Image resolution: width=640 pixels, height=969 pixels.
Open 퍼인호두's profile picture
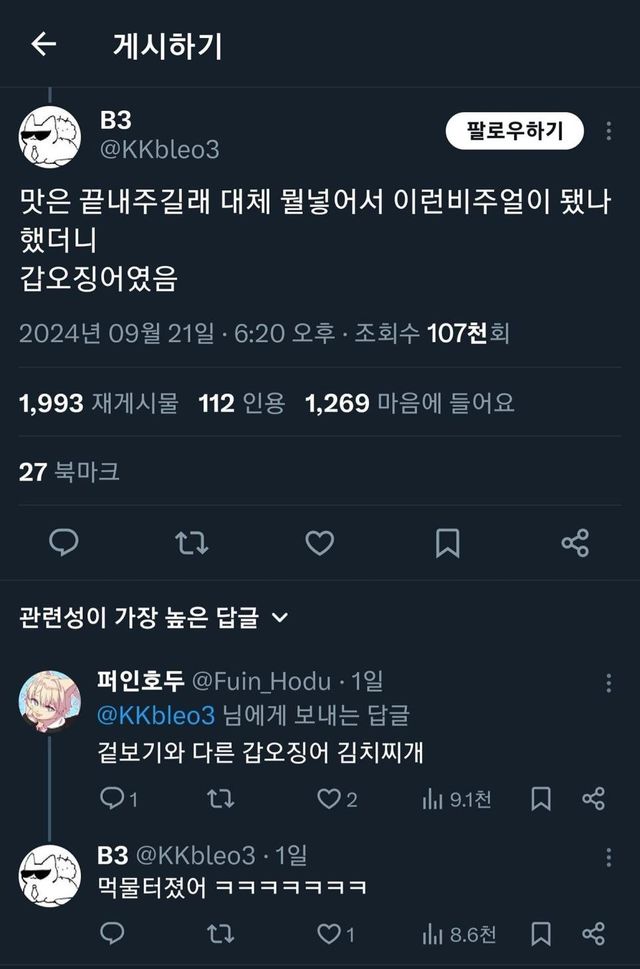pyautogui.click(x=49, y=701)
